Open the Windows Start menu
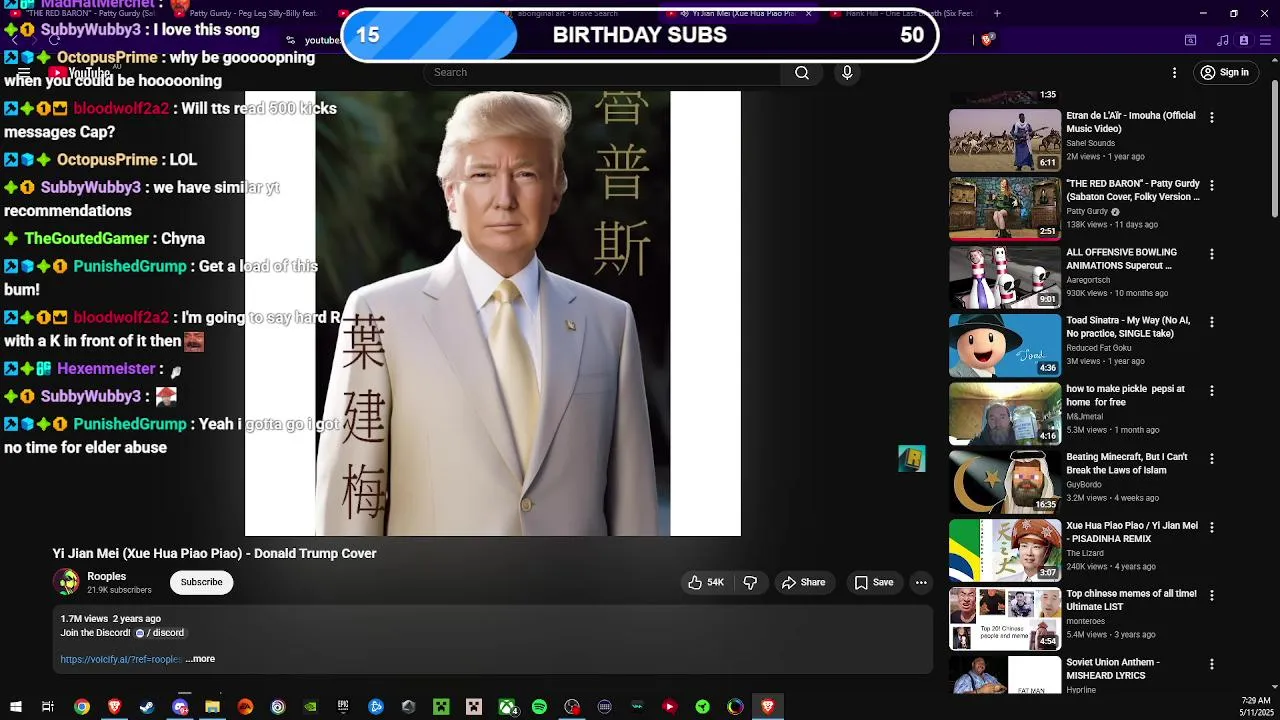The width and height of the screenshot is (1280, 720). pyautogui.click(x=16, y=707)
